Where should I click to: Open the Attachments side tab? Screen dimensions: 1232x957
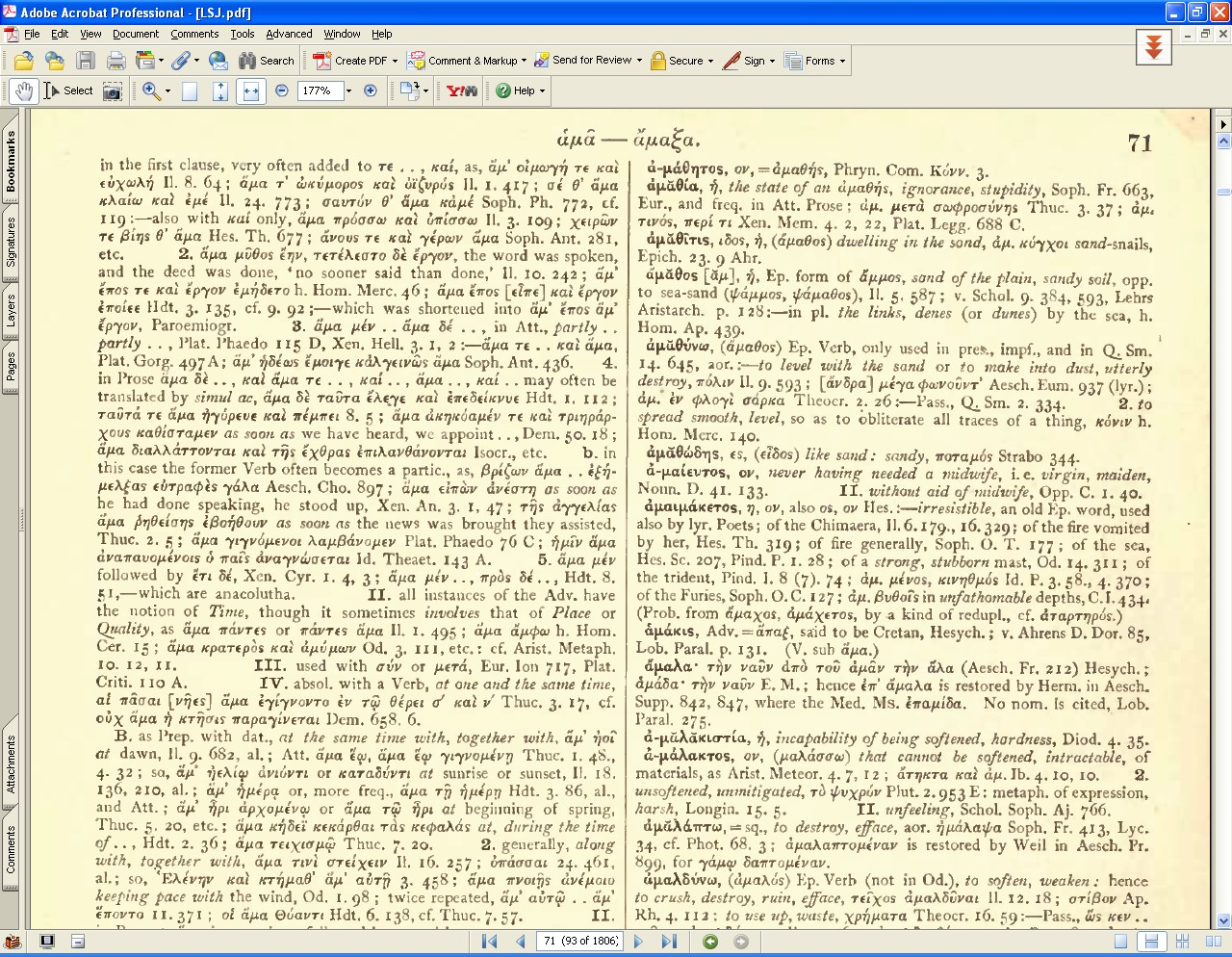11,764
